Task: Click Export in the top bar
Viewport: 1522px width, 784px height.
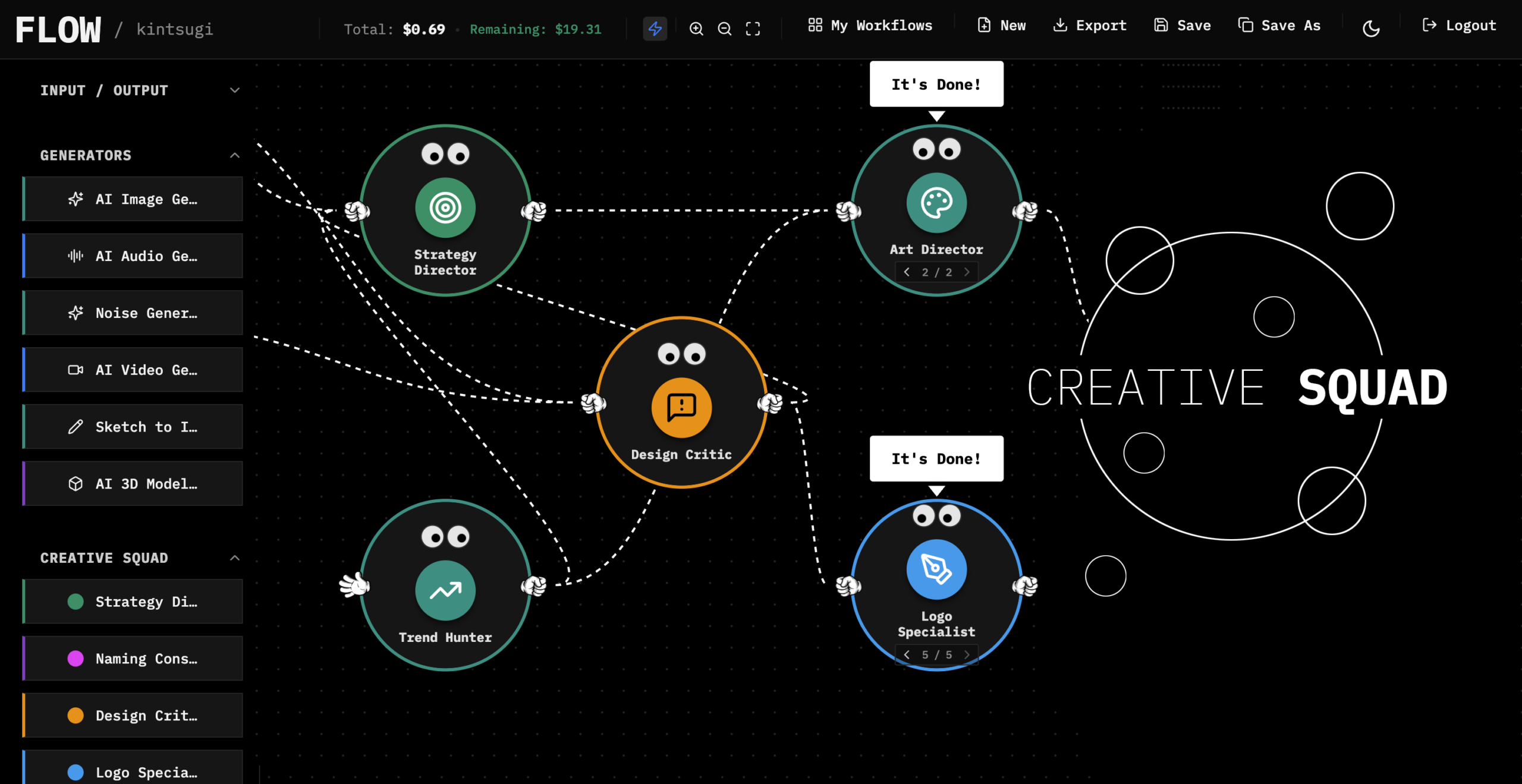Action: pos(1089,26)
